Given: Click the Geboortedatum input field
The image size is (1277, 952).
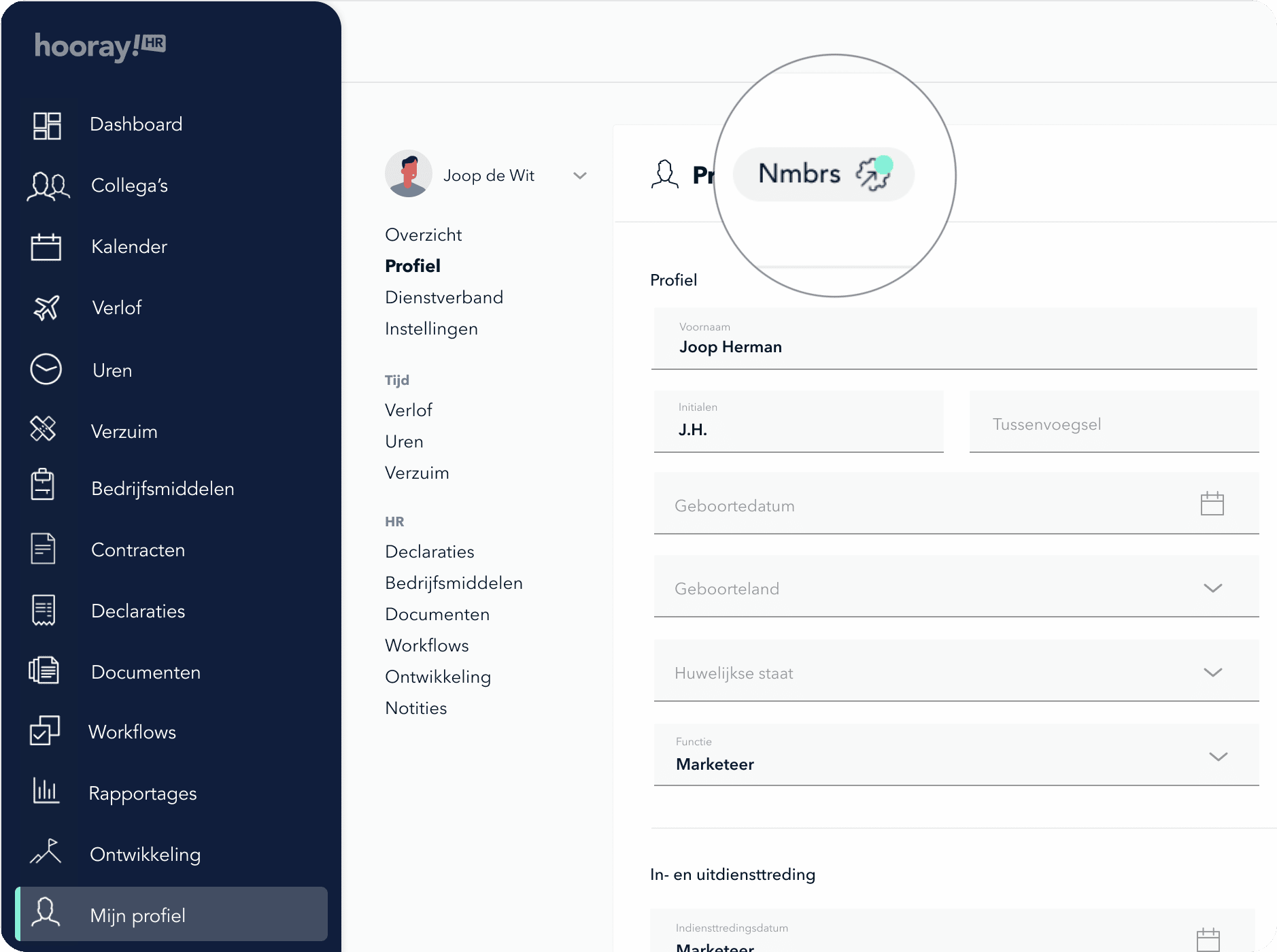Looking at the screenshot, I should point(957,503).
